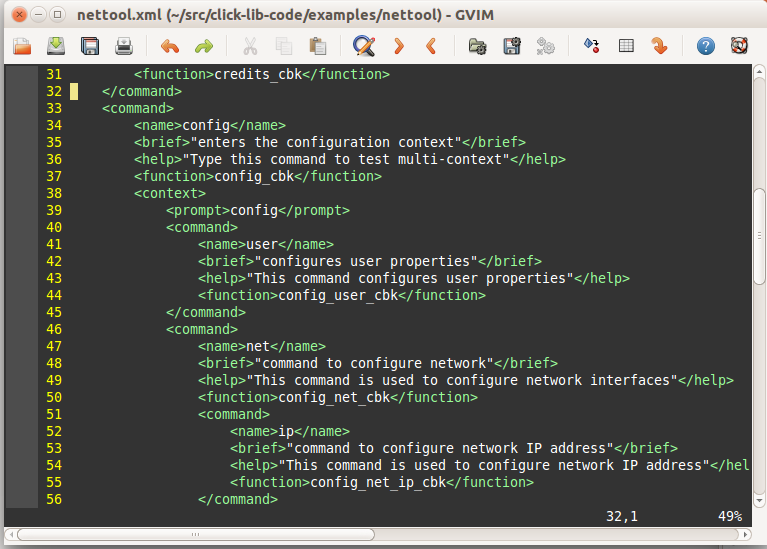The height and width of the screenshot is (549, 767).
Task: Cut selection with the scissors icon
Action: click(x=250, y=46)
